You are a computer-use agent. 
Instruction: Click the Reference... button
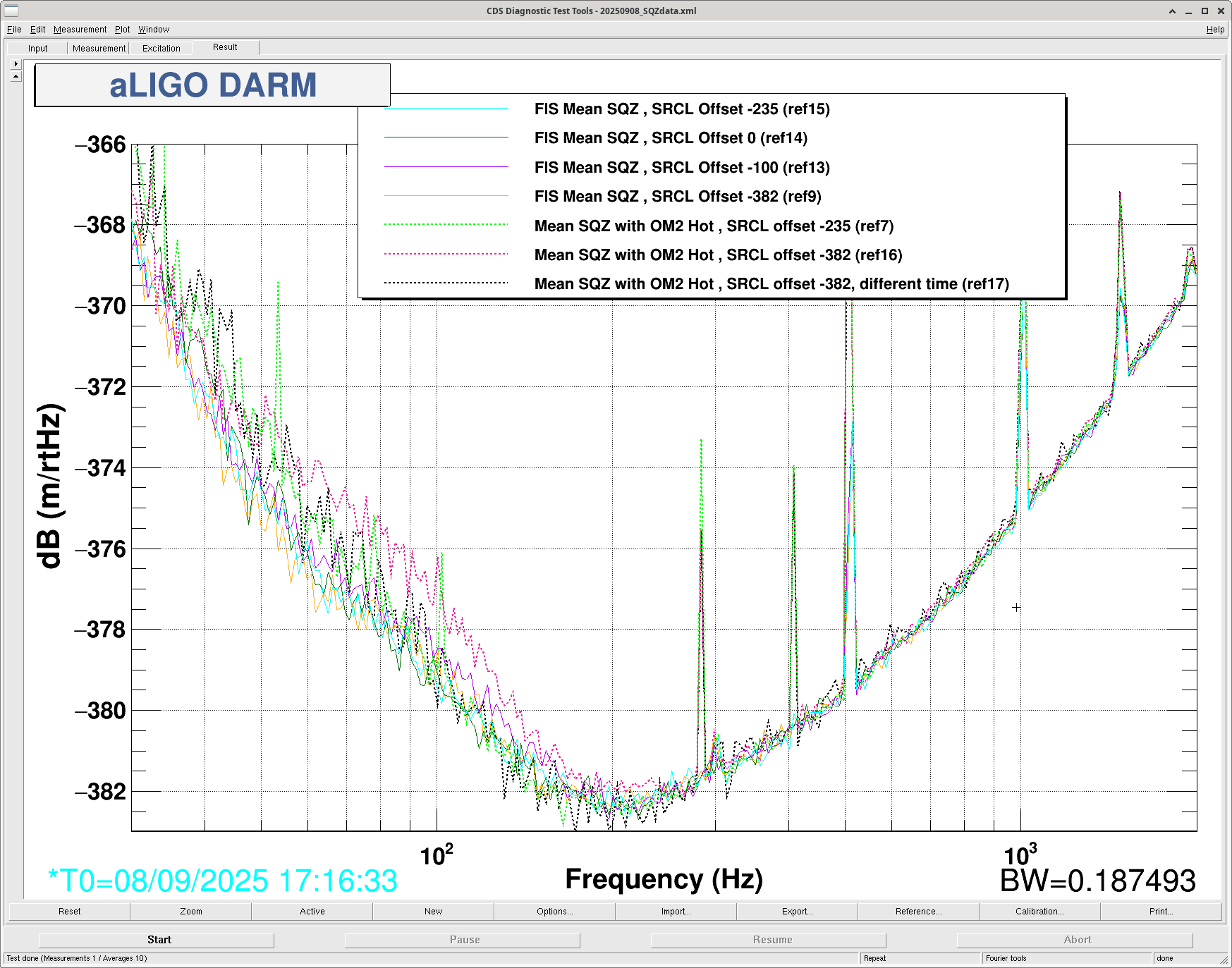pyautogui.click(x=917, y=912)
